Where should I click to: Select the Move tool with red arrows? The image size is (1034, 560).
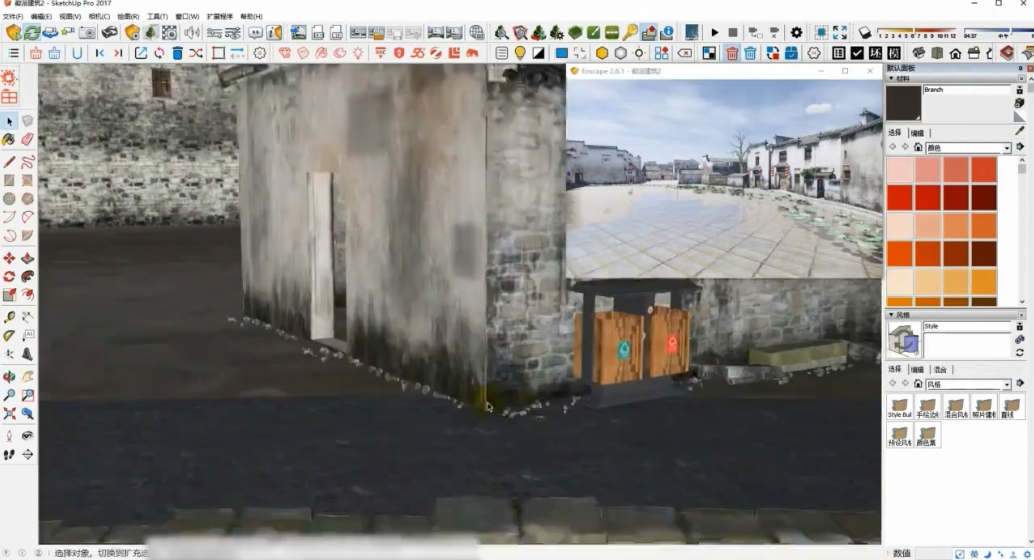[x=9, y=258]
